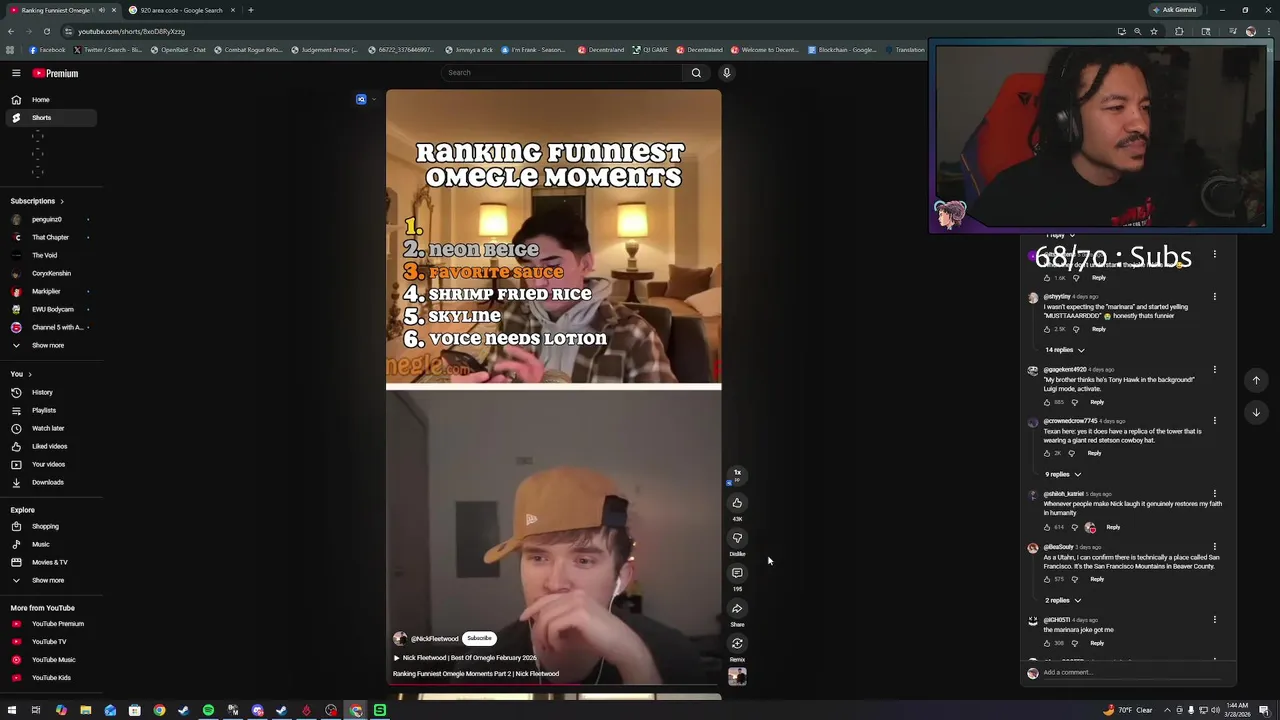Image resolution: width=1280 pixels, height=720 pixels.
Task: Reply to the @shiloh_katriel comment
Action: [x=1113, y=527]
